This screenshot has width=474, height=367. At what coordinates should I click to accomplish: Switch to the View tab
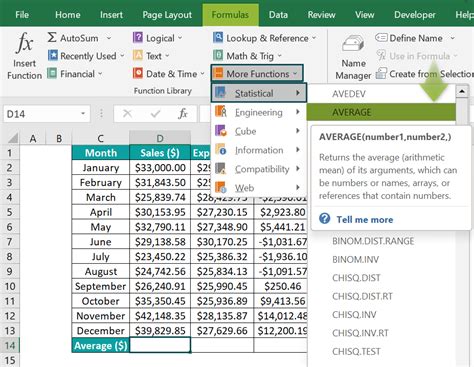point(364,15)
